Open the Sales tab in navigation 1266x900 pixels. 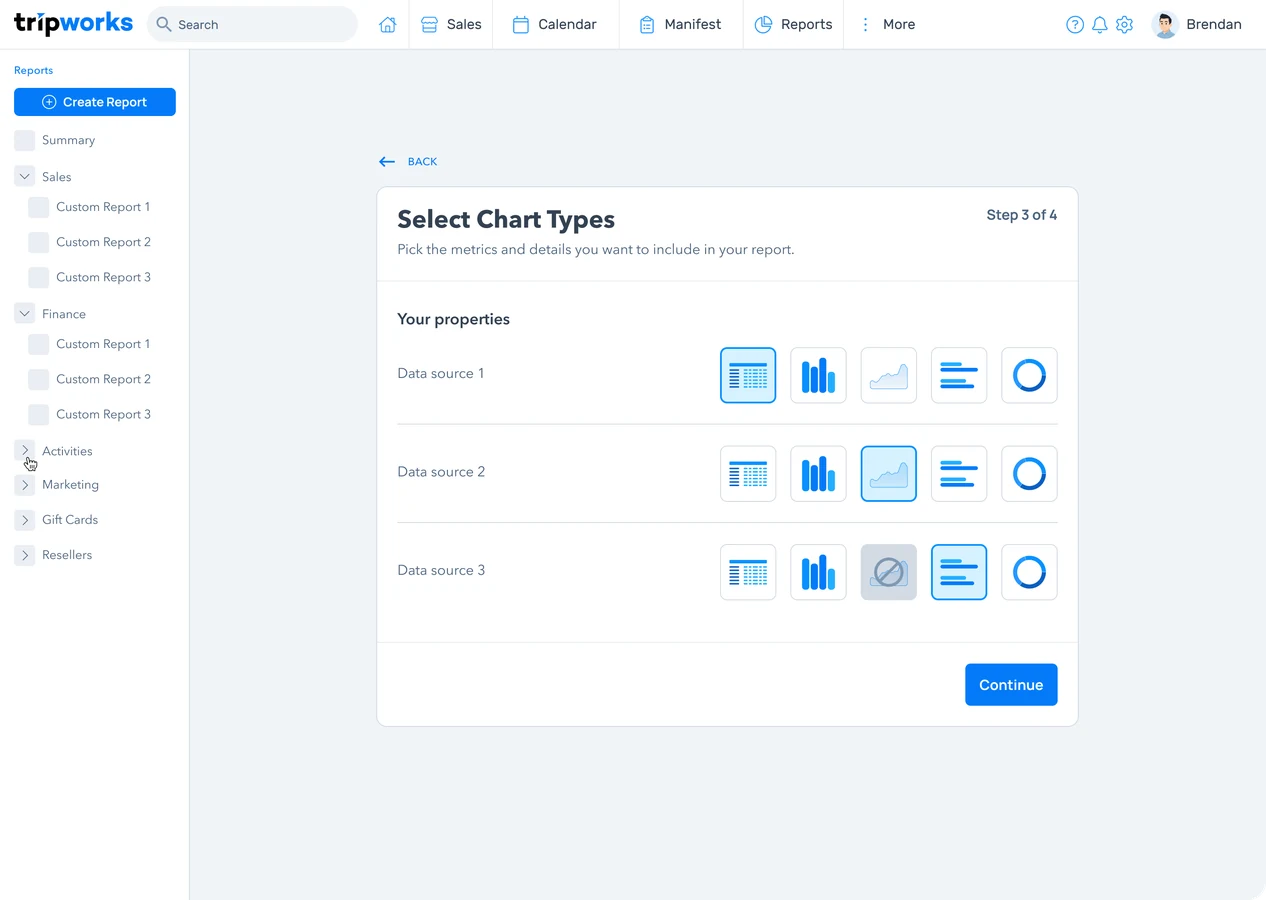click(x=451, y=25)
